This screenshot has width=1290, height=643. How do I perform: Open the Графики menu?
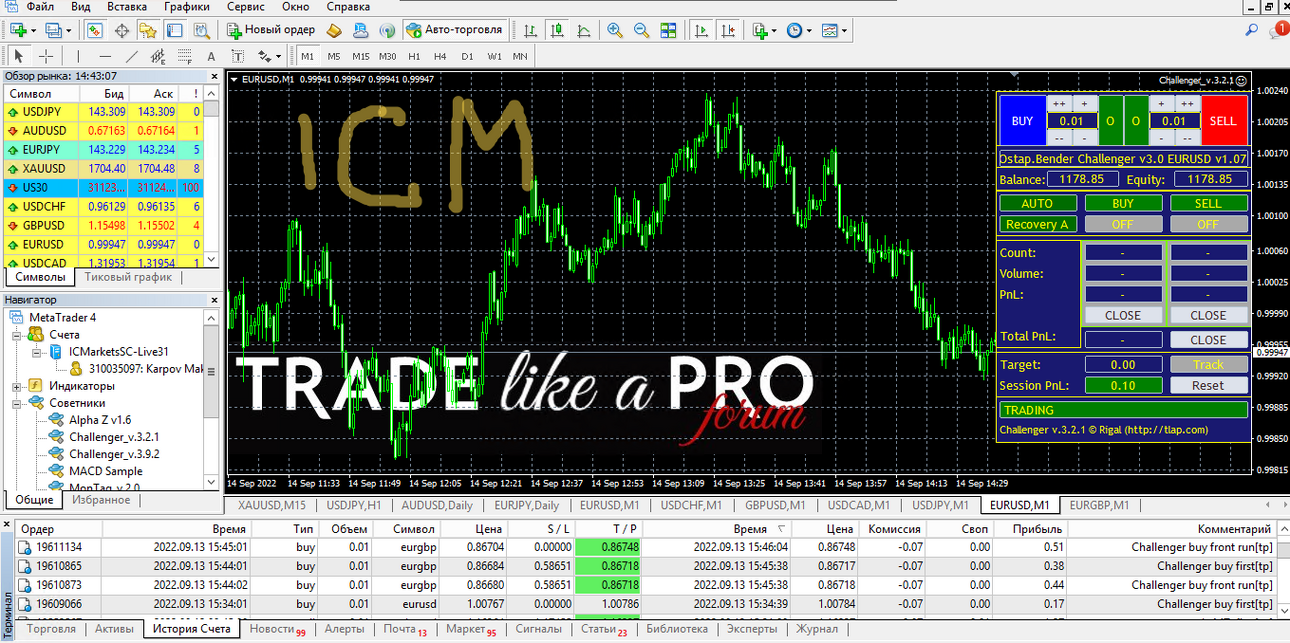(187, 6)
